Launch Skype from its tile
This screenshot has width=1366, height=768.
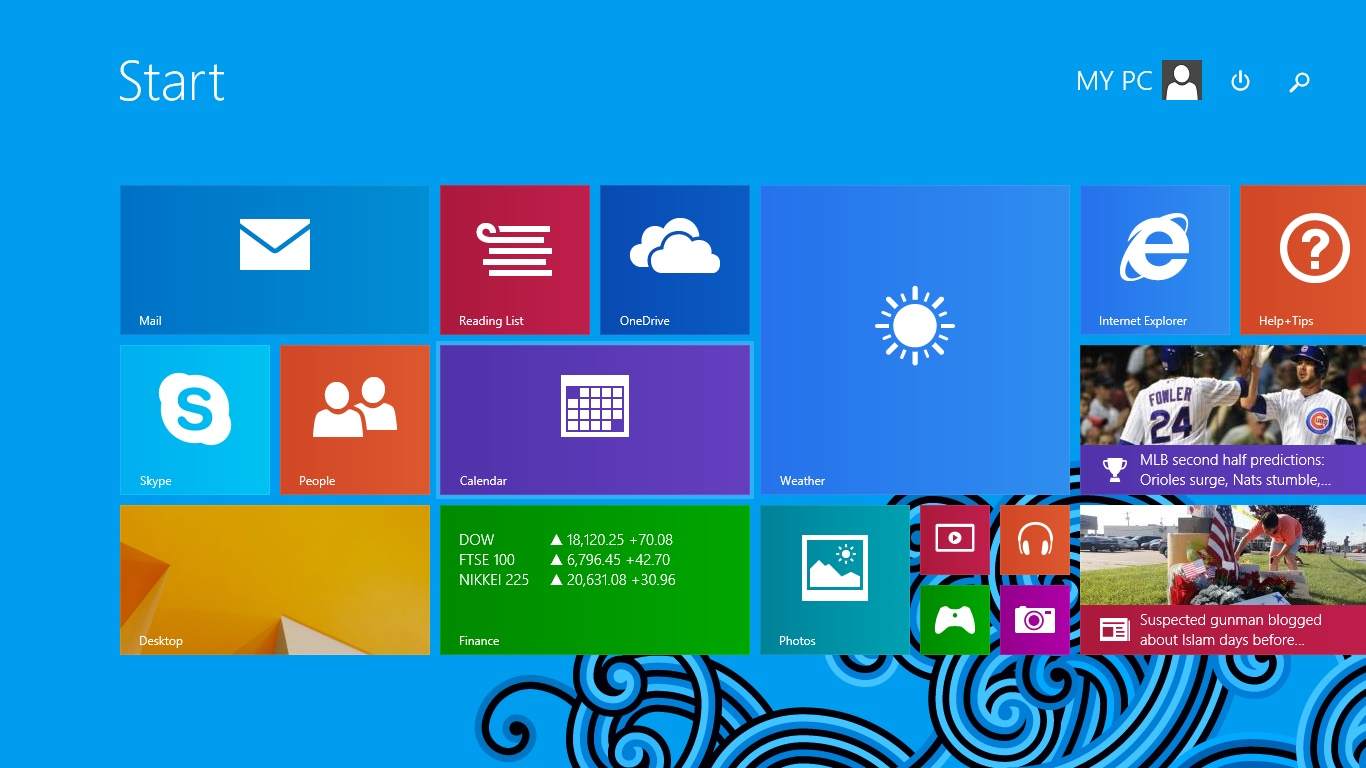(x=194, y=419)
